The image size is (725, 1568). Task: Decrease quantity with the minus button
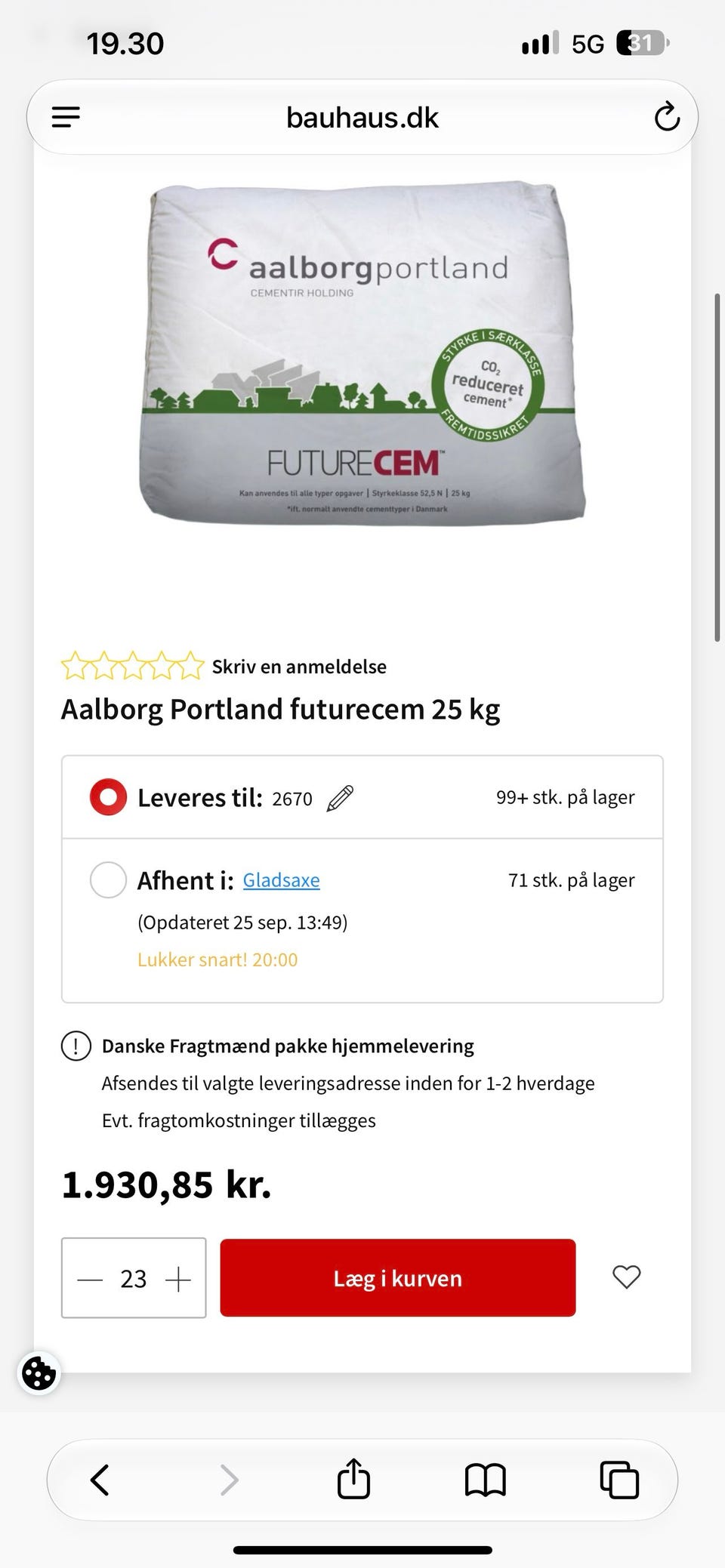(x=90, y=1279)
